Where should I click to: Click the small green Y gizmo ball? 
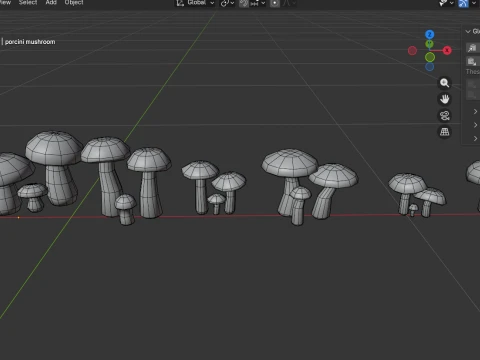(x=430, y=44)
